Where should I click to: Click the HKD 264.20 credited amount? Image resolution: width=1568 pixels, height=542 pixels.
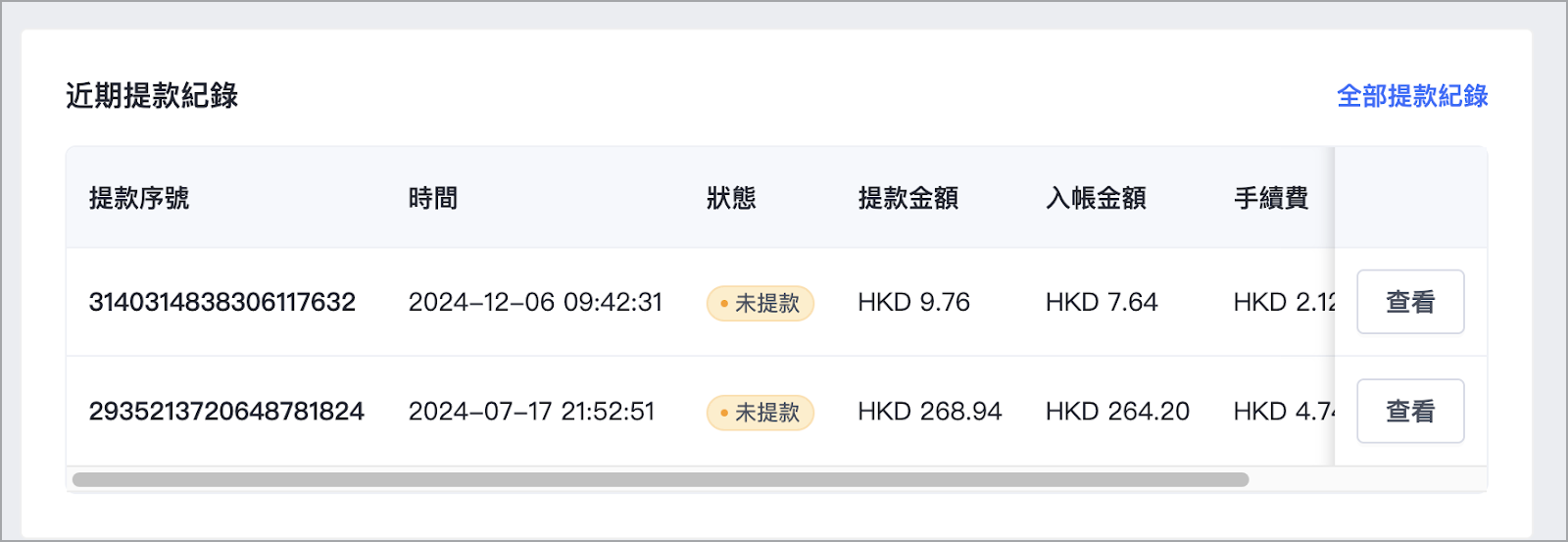[x=1118, y=411]
